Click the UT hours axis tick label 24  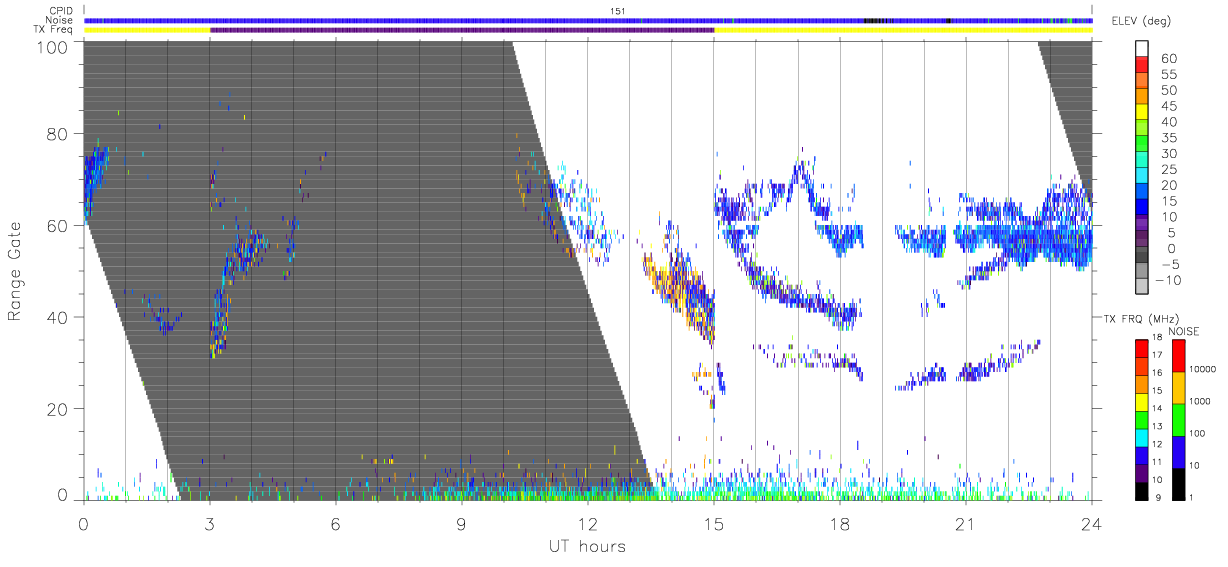click(x=1091, y=523)
